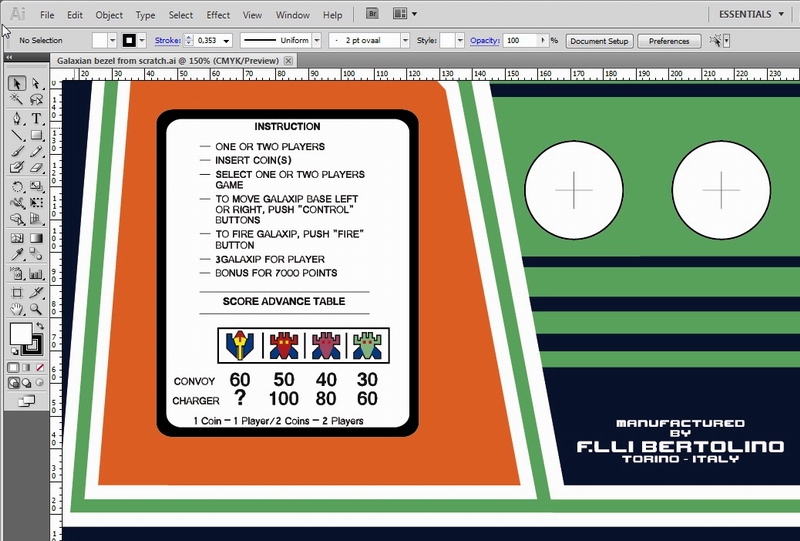Select the Hand tool
Screen dimensions: 800x541
tap(17, 309)
